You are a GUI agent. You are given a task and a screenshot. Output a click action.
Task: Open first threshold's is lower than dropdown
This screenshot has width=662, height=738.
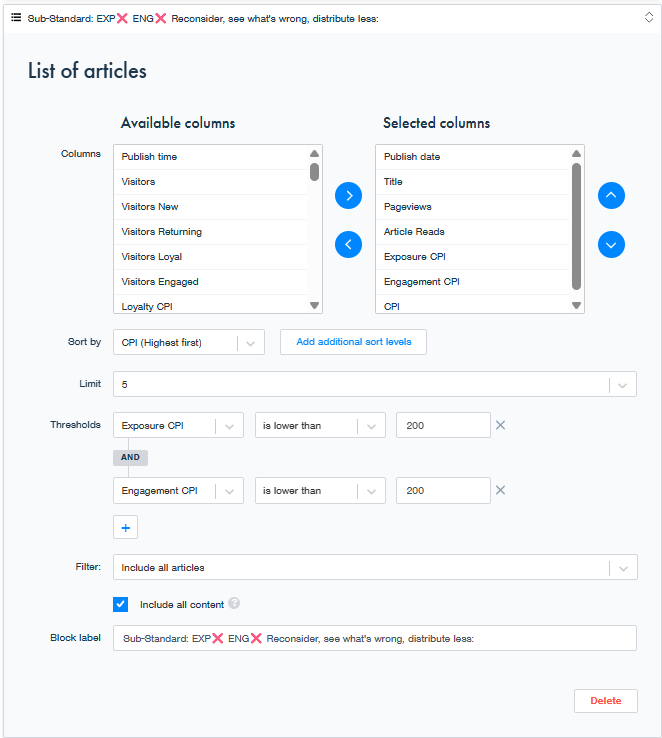320,425
